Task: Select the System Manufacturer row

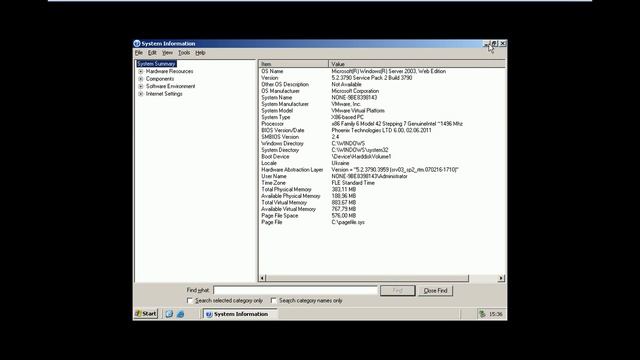Action: coord(382,104)
